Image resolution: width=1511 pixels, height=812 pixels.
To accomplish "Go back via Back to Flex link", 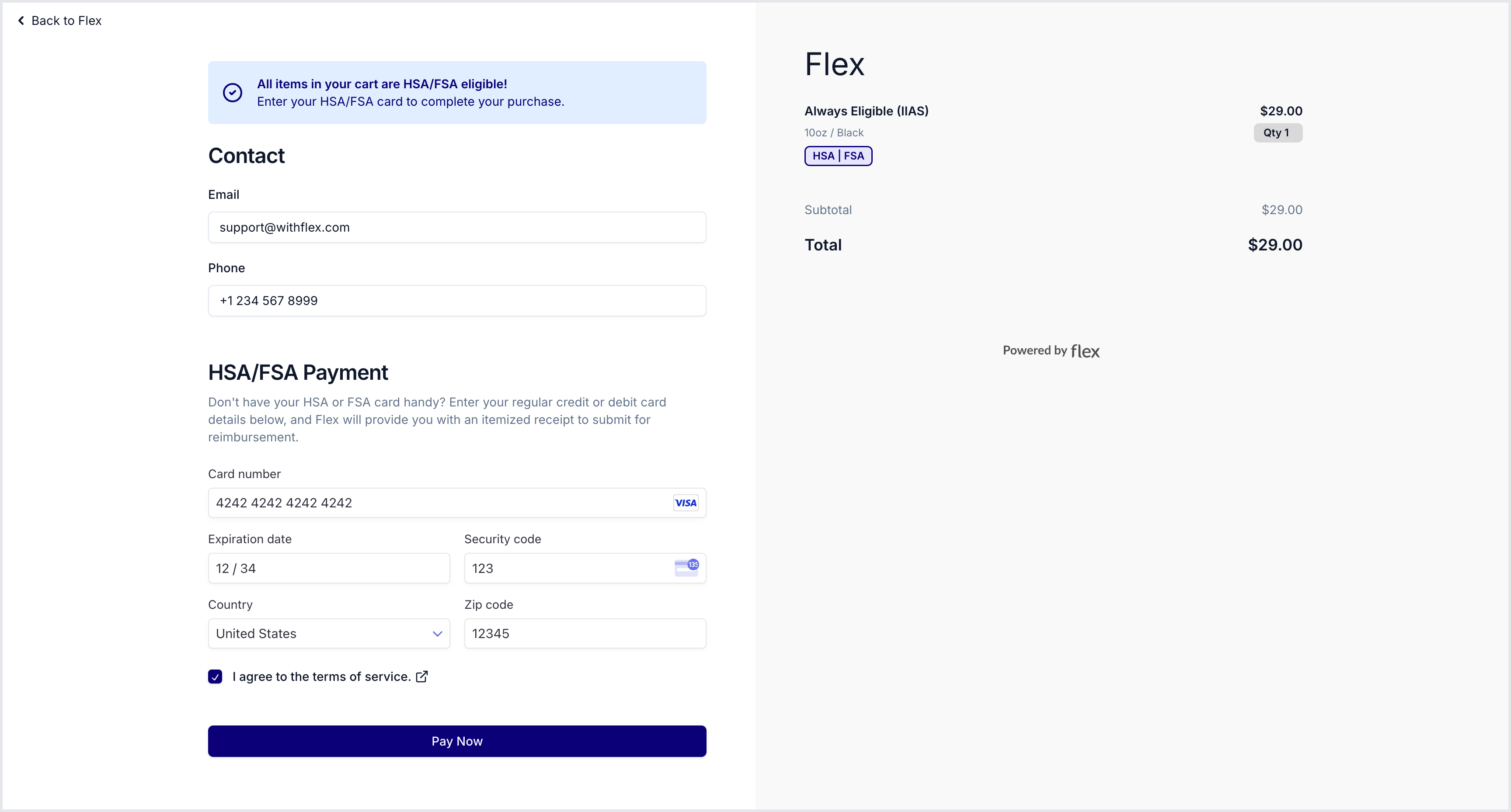I will (x=60, y=21).
